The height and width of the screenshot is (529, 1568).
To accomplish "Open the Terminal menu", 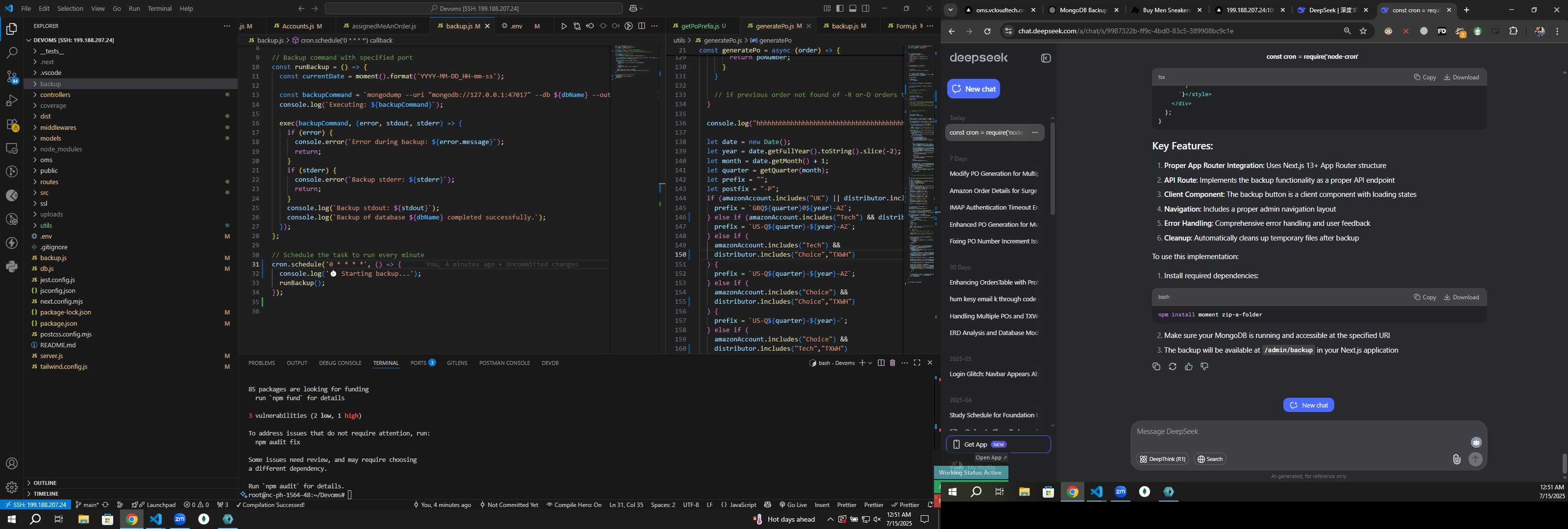I will point(159,8).
